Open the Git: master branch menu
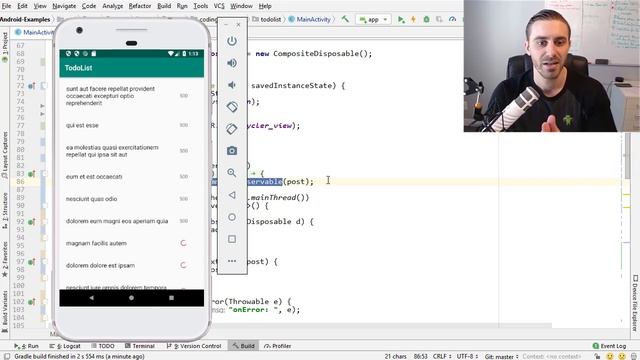 [501, 356]
